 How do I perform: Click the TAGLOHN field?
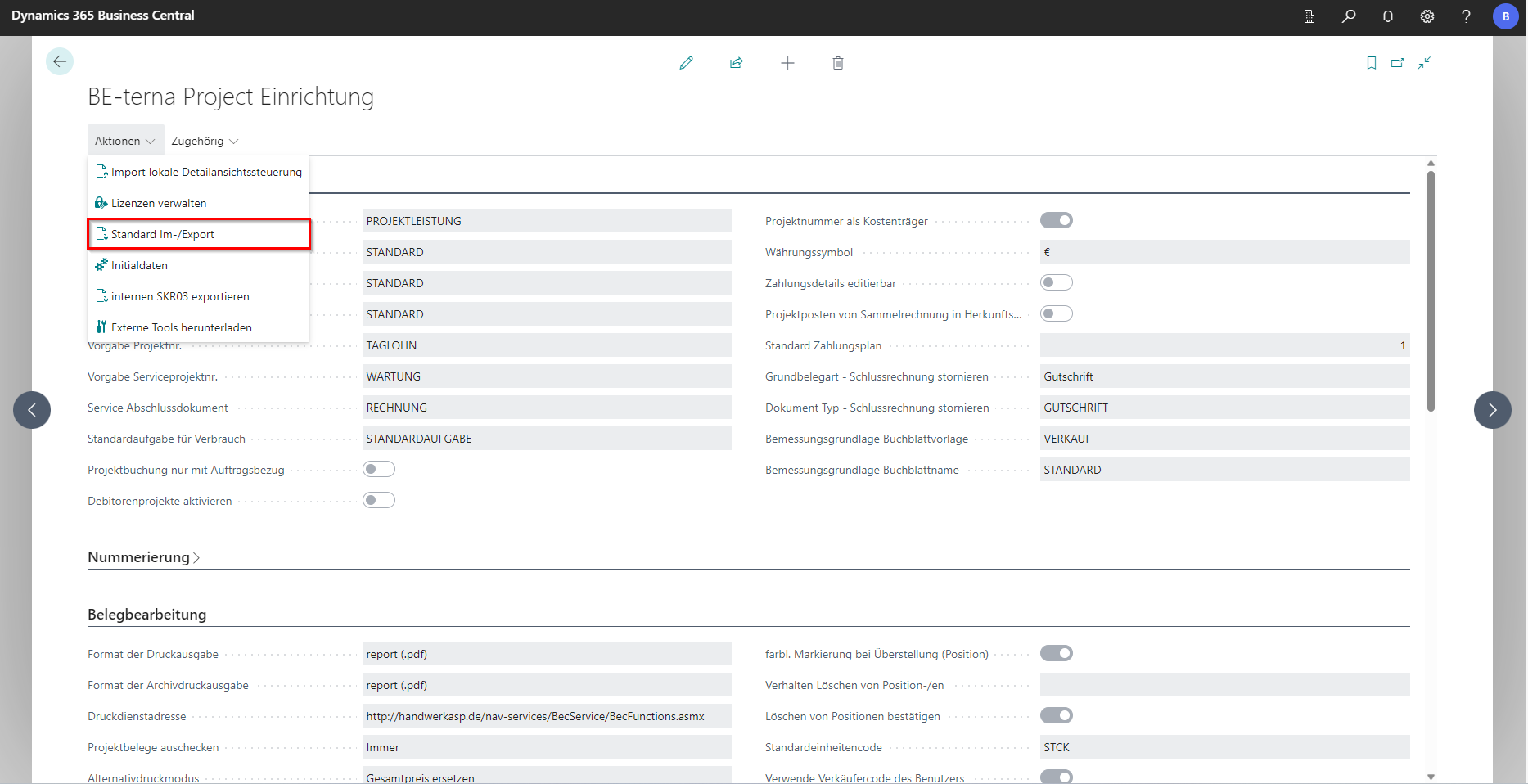point(547,345)
